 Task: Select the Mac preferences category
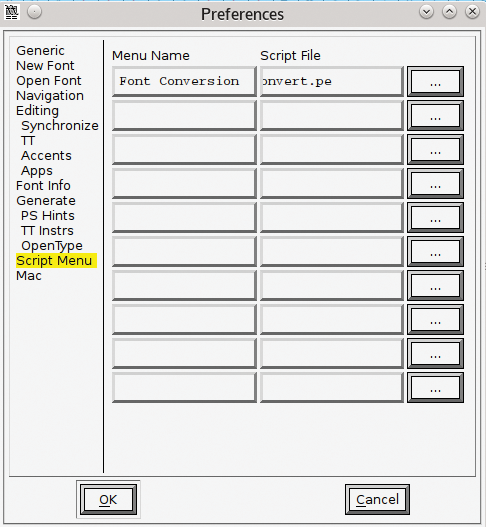pyautogui.click(x=29, y=276)
